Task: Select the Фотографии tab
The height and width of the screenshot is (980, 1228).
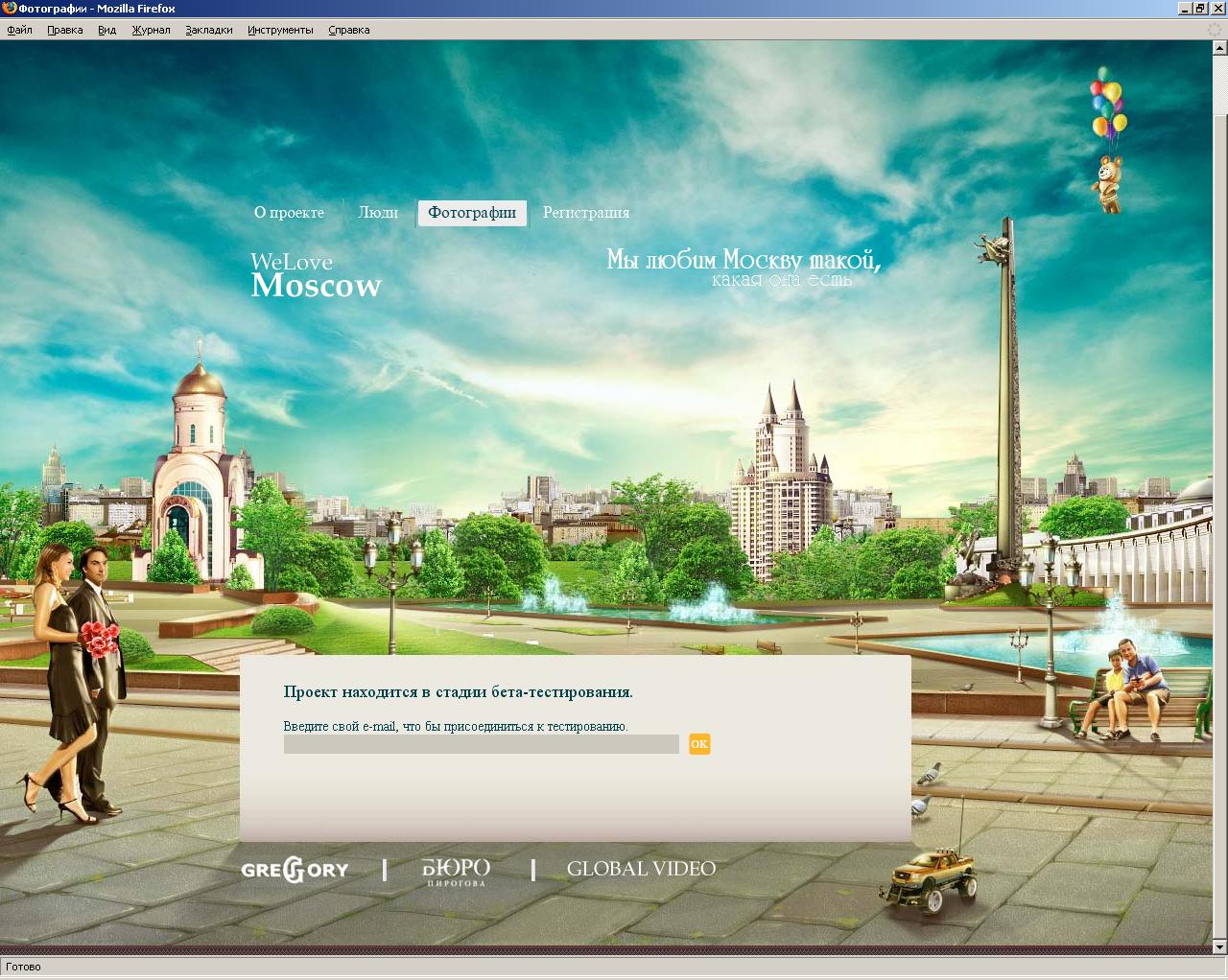Action: (x=472, y=213)
